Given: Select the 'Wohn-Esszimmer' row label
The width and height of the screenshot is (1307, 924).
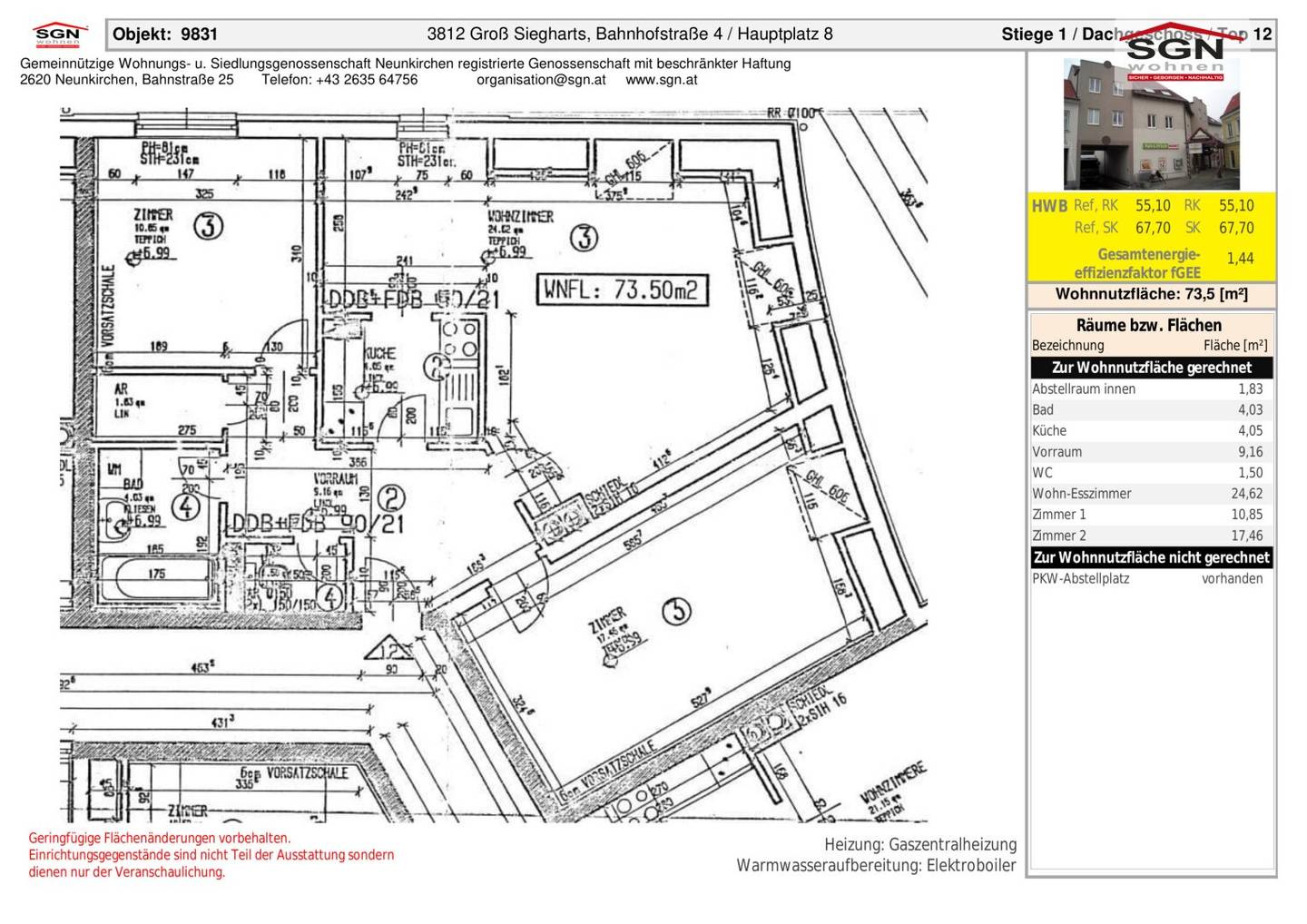Looking at the screenshot, I should pyautogui.click(x=1082, y=494).
